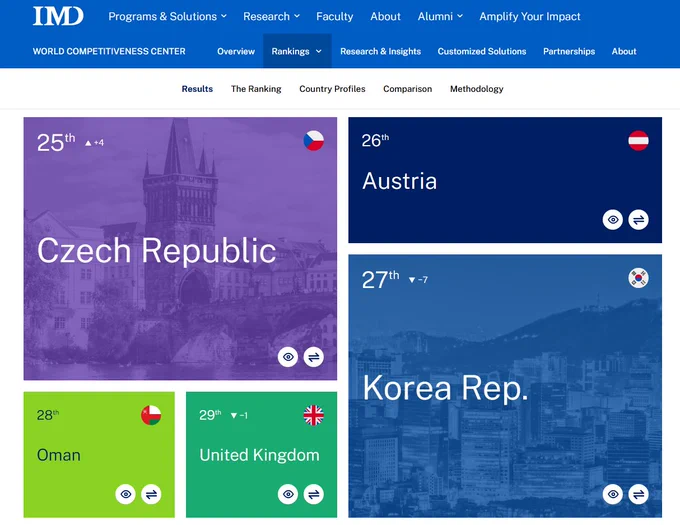Open compare arrows on Oman card
This screenshot has height=525, width=680.
tap(151, 494)
